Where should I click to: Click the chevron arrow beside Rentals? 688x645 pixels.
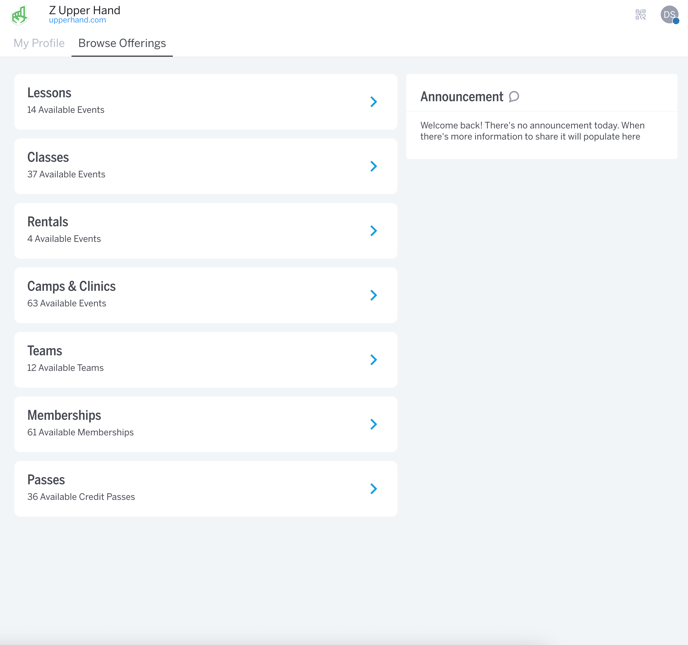[x=373, y=231]
